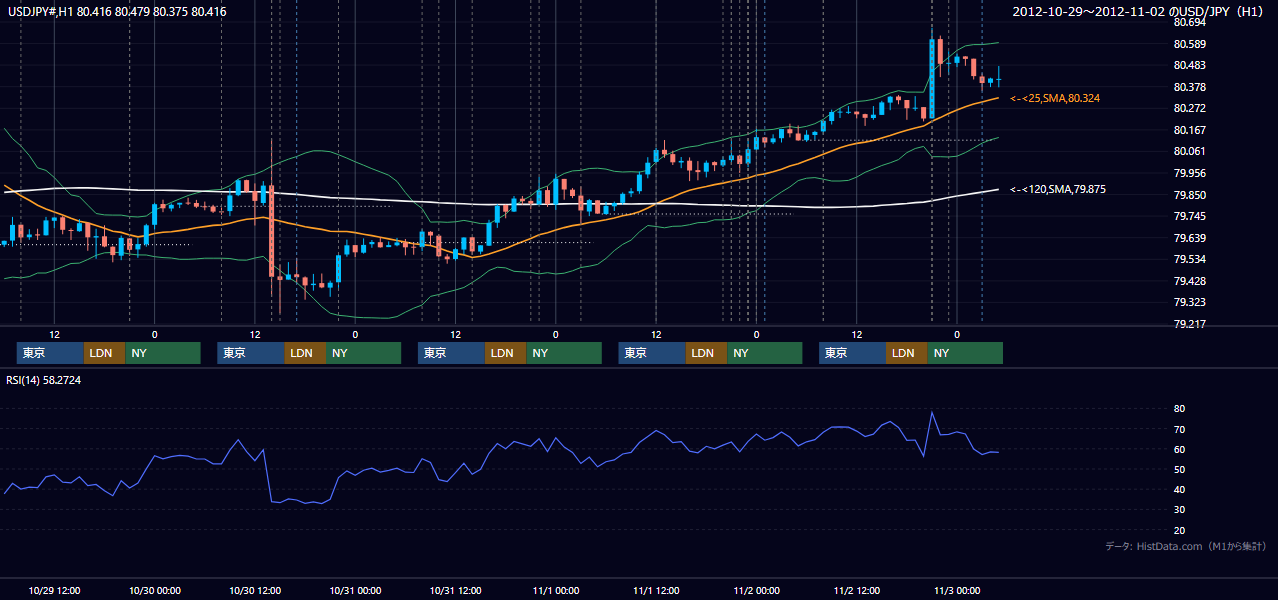Screen dimensions: 1278x600
Task: Select the 10/31 00:00 time axis label
Action: pos(355,590)
